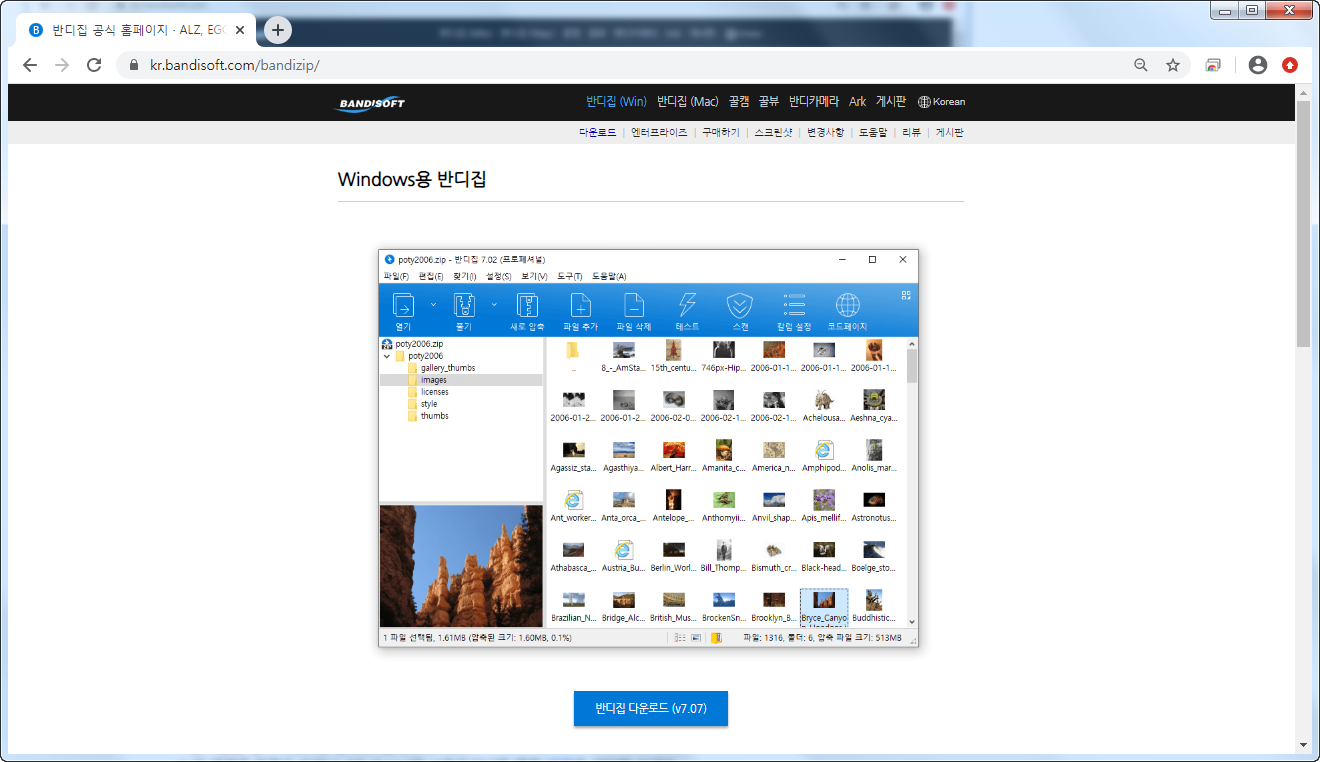The image size is (1320, 762).
Task: Click 파일 추가 icon in Bandizip screenshot
Action: click(580, 305)
